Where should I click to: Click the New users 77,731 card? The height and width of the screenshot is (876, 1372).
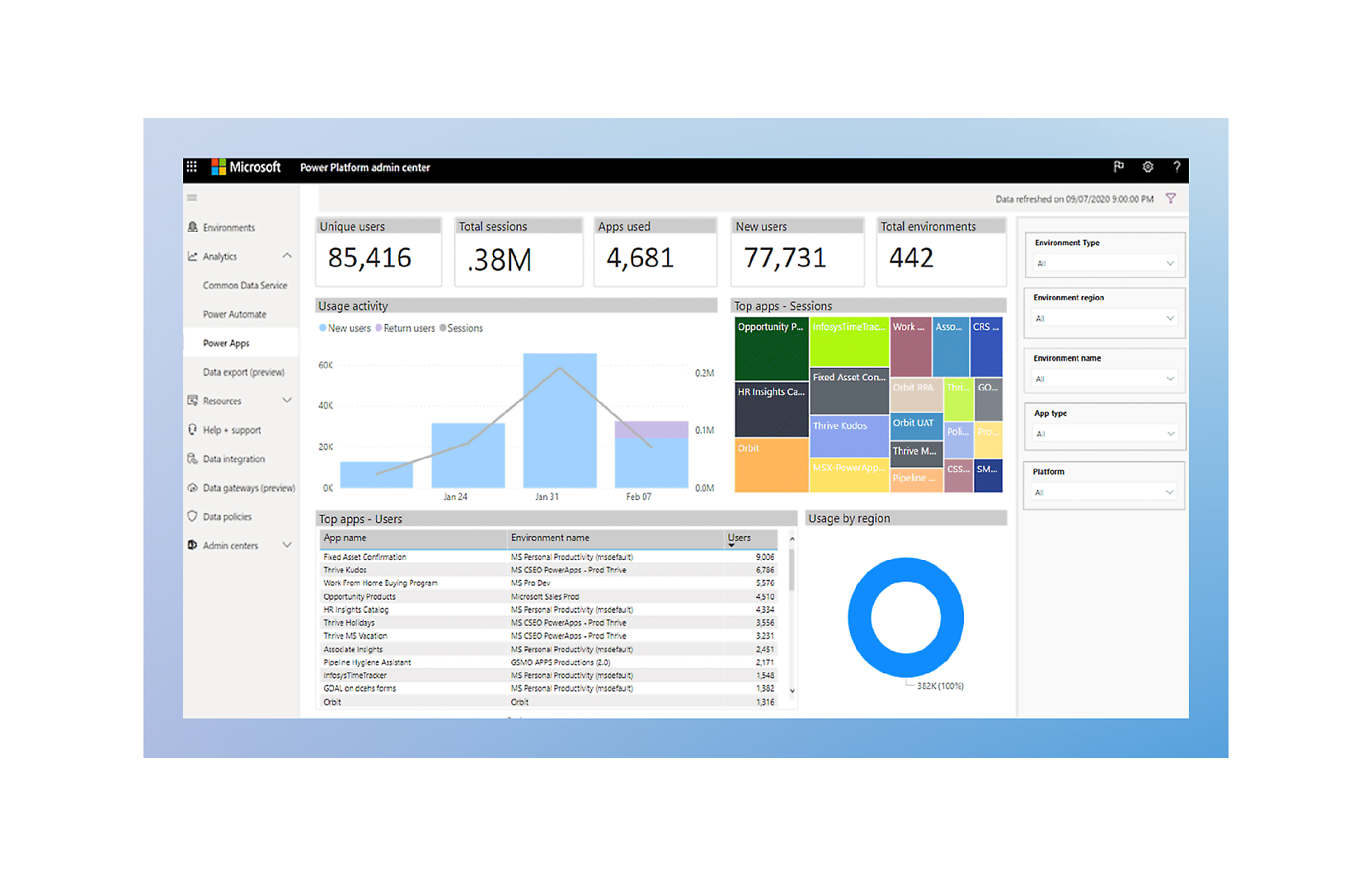pyautogui.click(x=798, y=252)
